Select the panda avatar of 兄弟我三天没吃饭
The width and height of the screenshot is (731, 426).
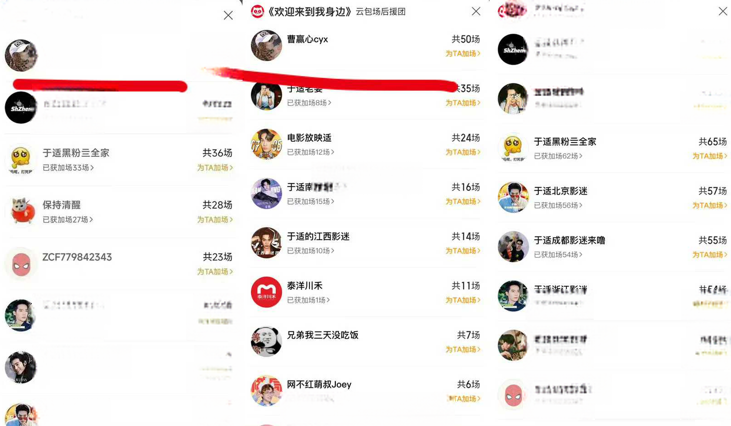(x=266, y=342)
